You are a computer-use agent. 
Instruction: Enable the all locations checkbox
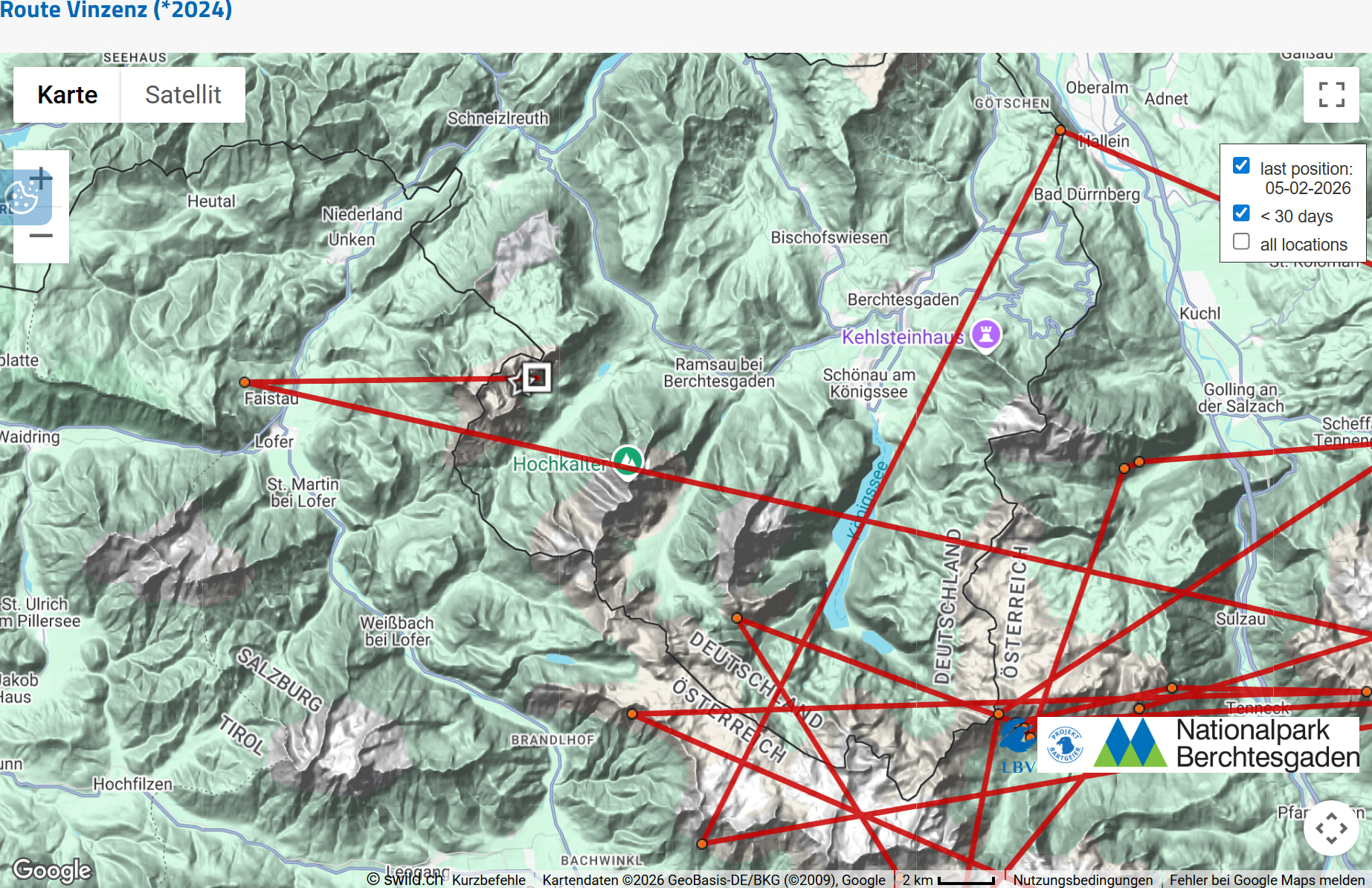[1241, 242]
